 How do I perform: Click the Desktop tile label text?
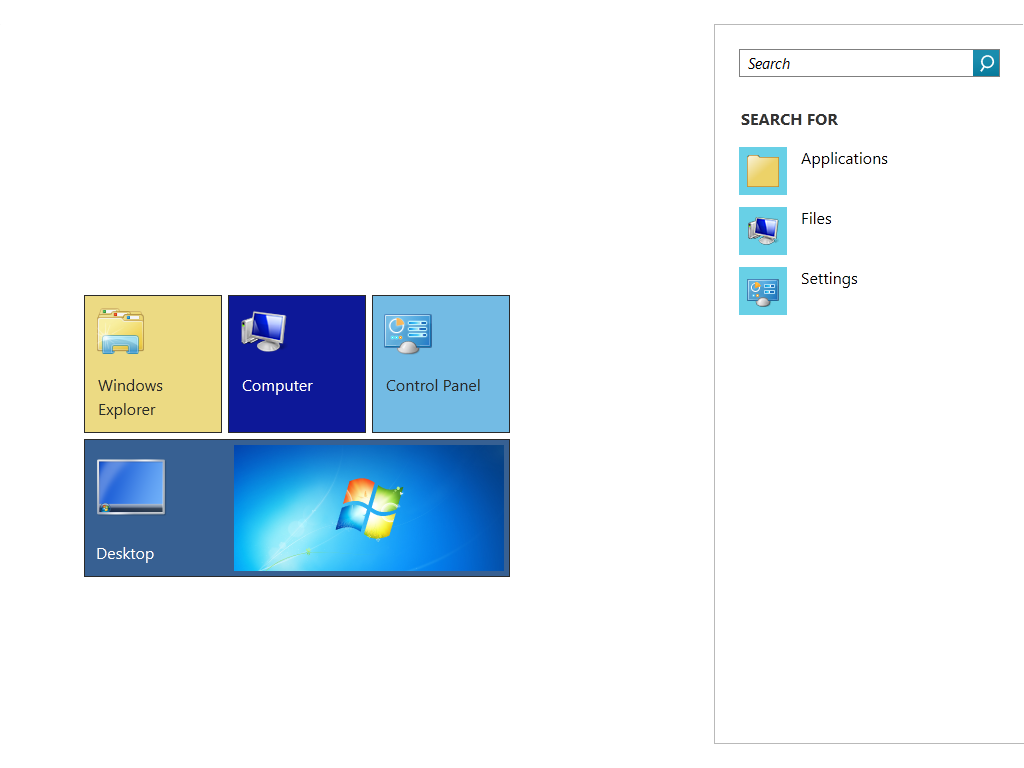click(x=125, y=554)
